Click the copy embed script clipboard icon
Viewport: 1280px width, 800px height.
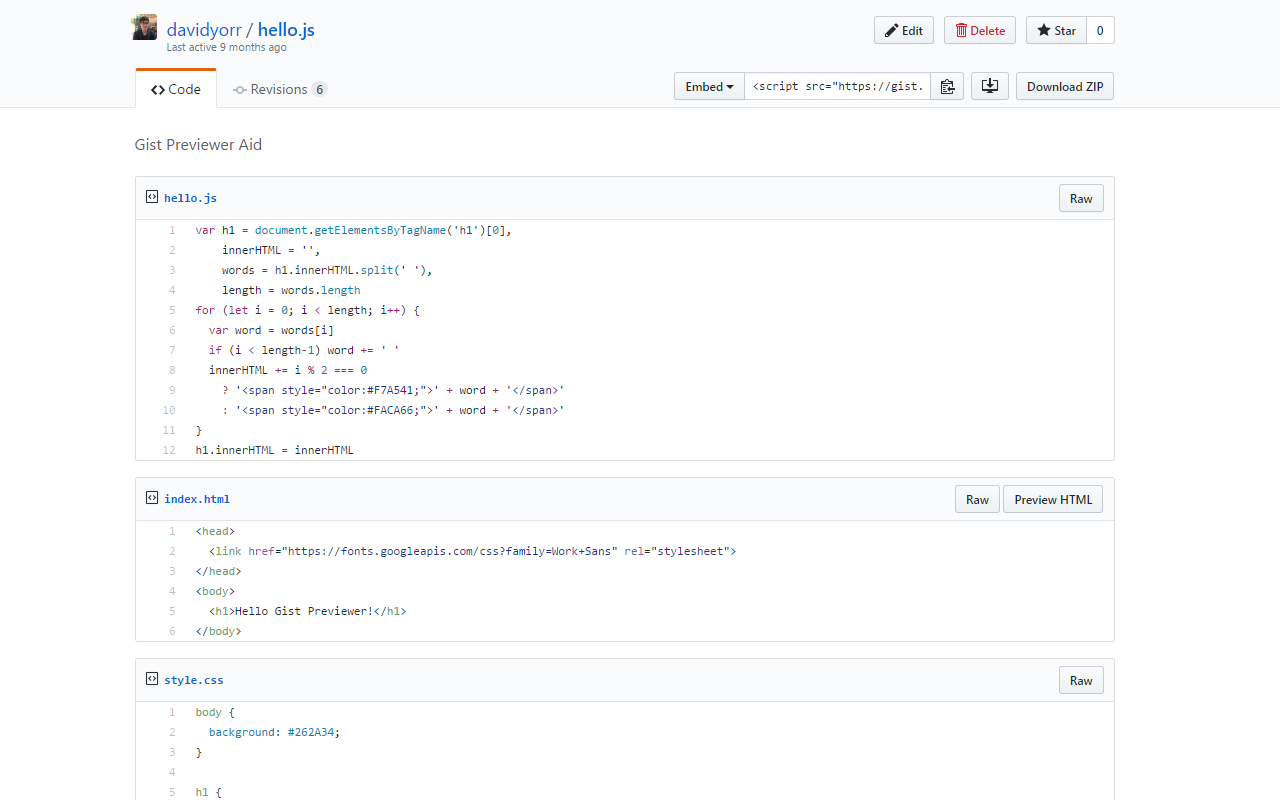point(947,87)
